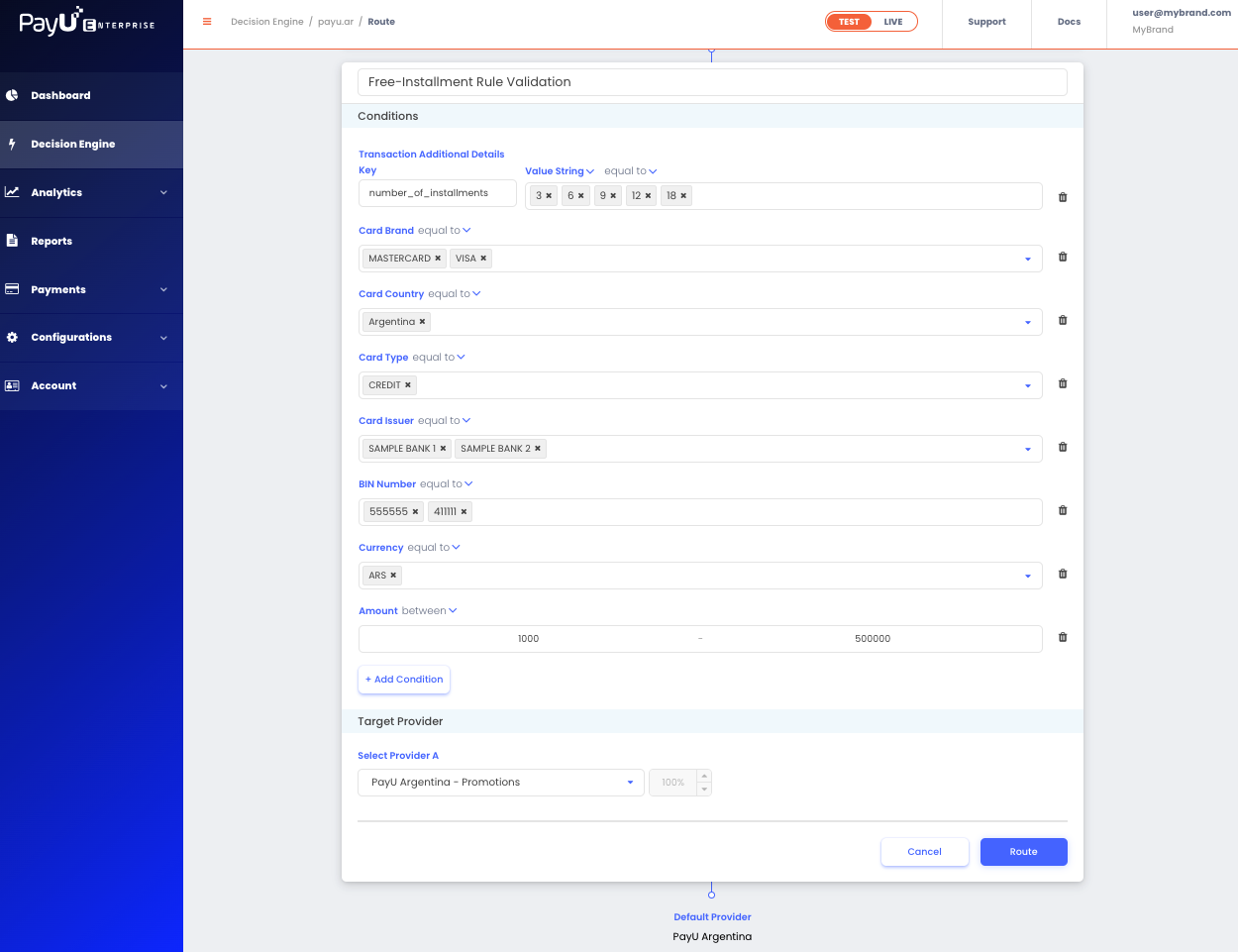Delete the Card Country condition
Viewport: 1238px width, 952px height.
pos(1063,320)
